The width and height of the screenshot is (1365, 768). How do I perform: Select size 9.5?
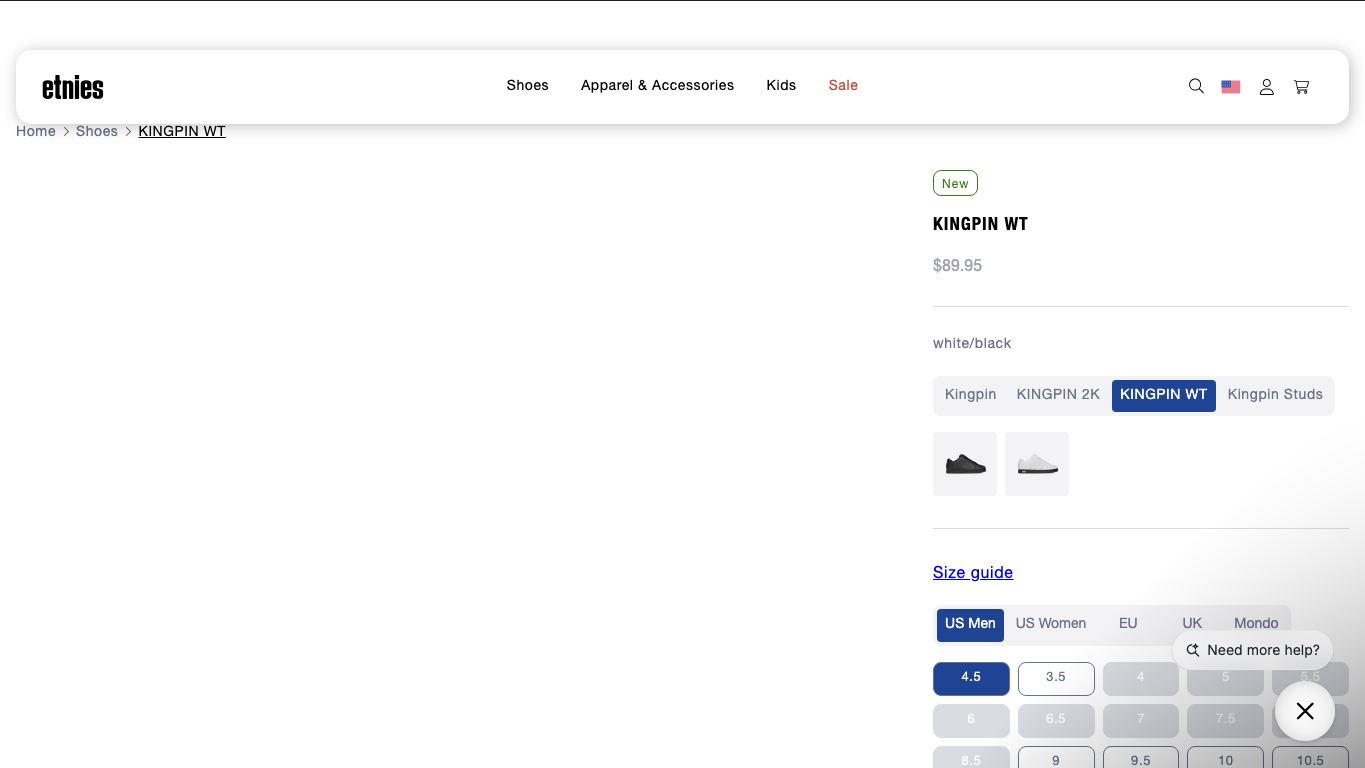point(1140,758)
